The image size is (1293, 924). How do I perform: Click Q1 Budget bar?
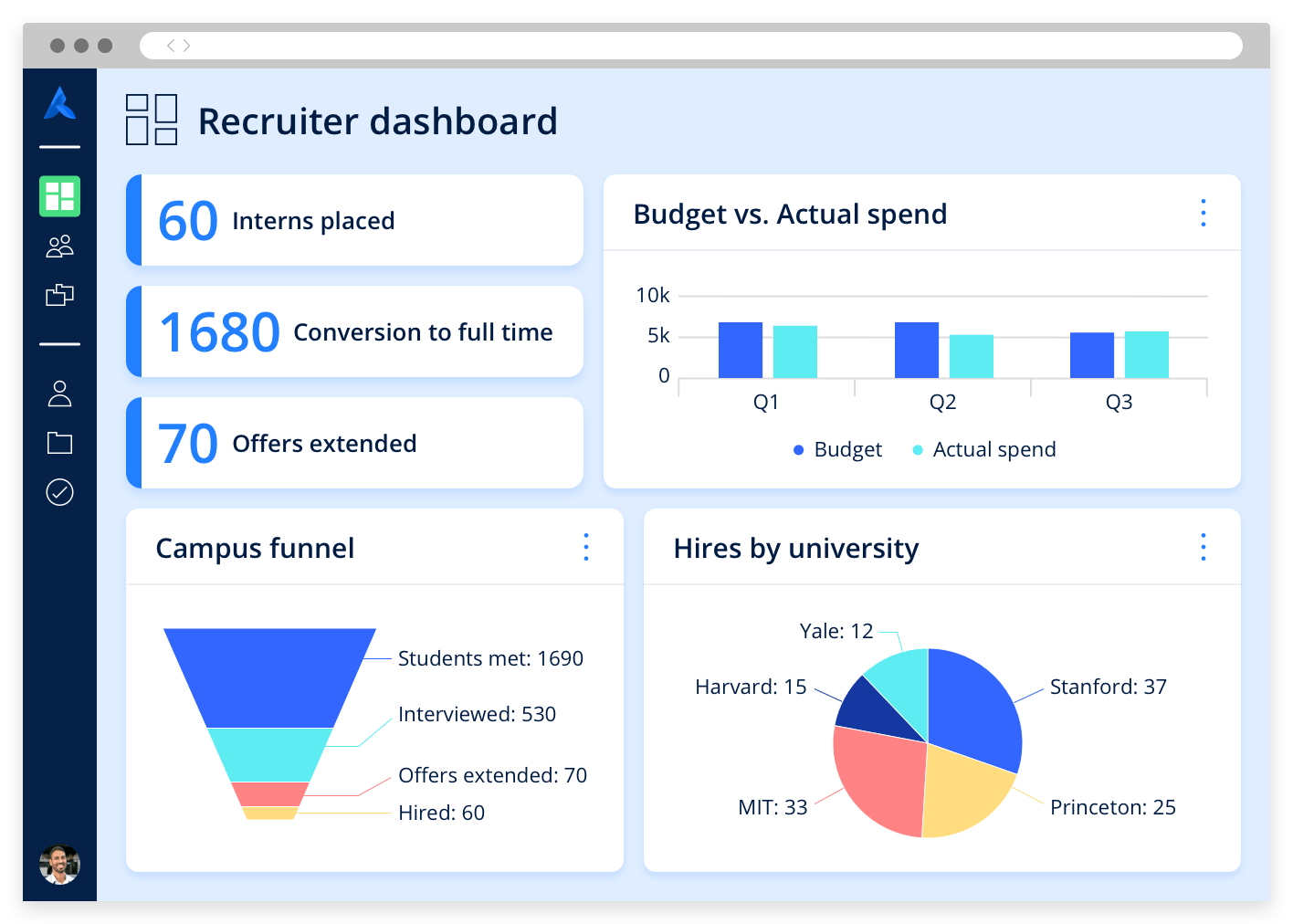click(741, 350)
